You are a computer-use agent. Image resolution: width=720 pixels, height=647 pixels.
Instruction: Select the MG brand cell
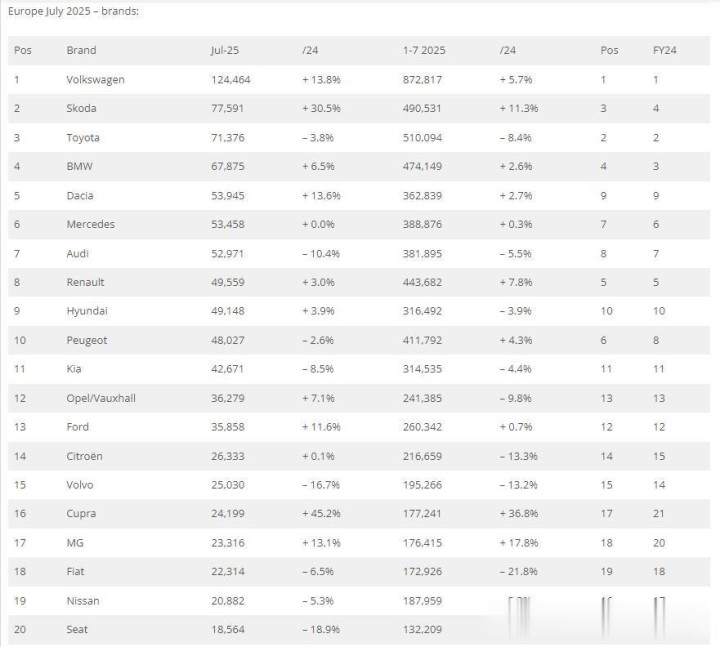75,543
